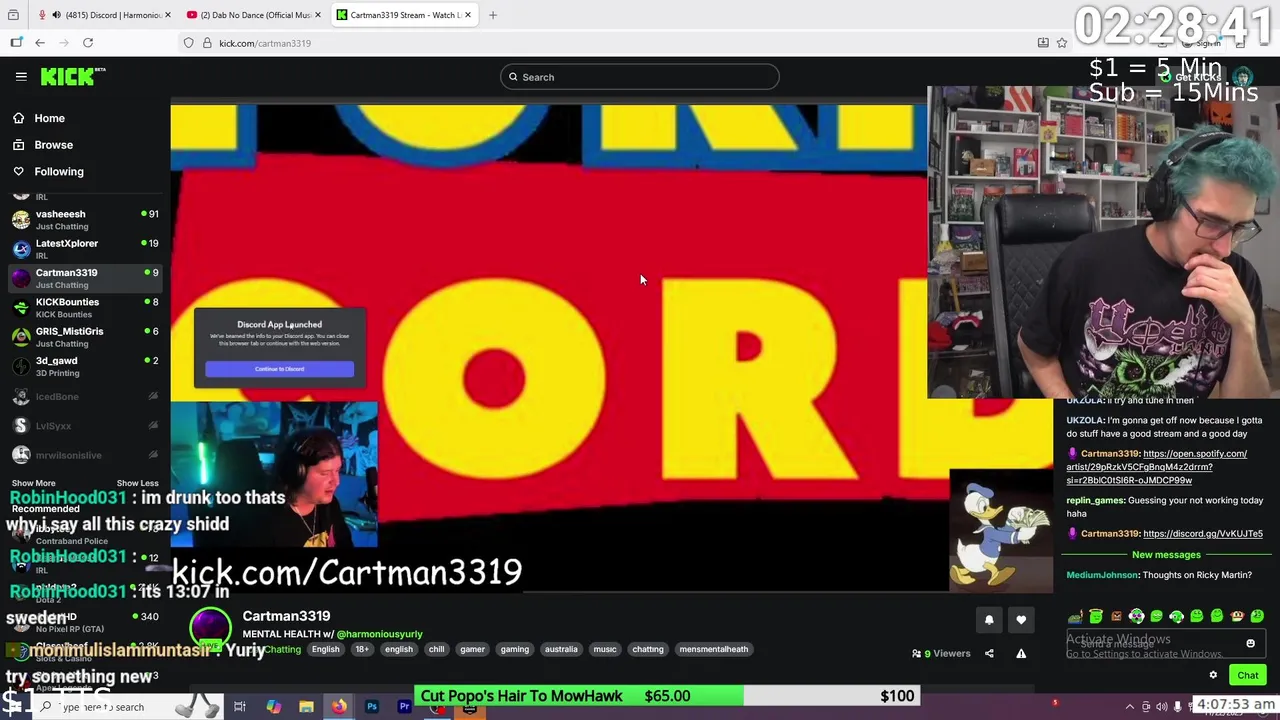Image resolution: width=1280 pixels, height=720 pixels.
Task: Select the Cartman3319 Stream tab
Action: (x=404, y=15)
